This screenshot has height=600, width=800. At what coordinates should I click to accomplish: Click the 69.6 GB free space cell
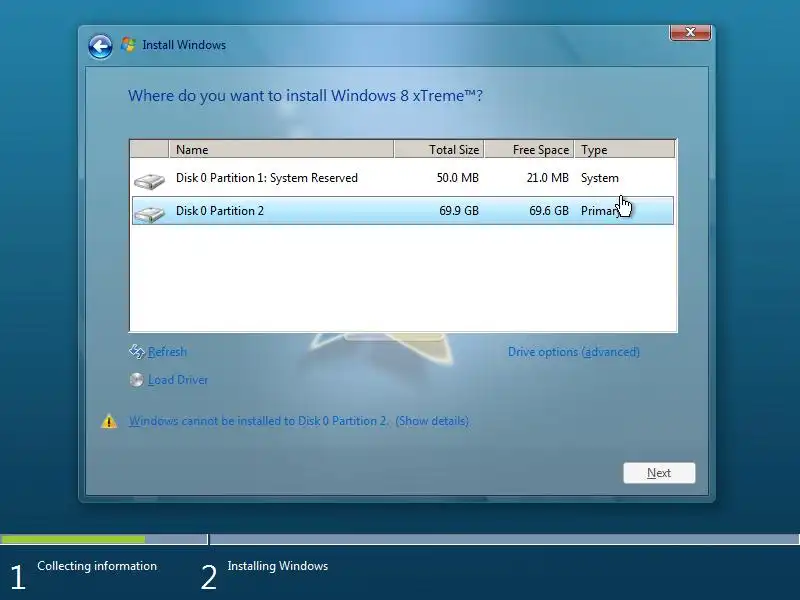coord(548,211)
